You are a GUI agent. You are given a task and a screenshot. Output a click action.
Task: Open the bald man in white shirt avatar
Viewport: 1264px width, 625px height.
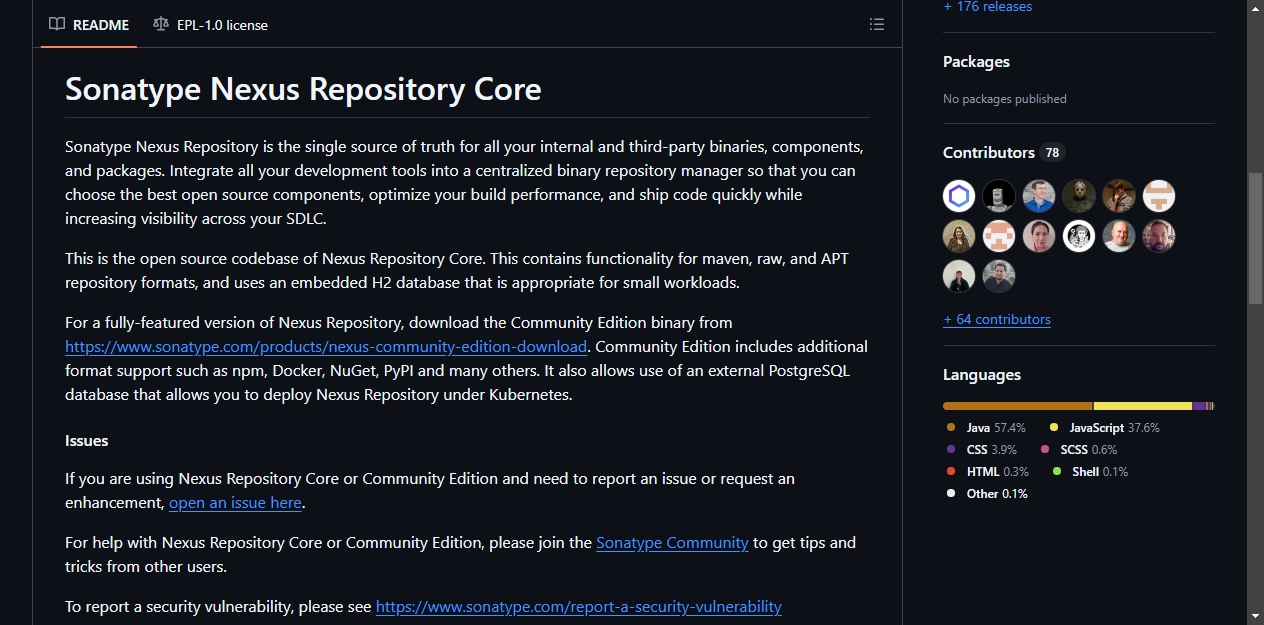point(1119,236)
